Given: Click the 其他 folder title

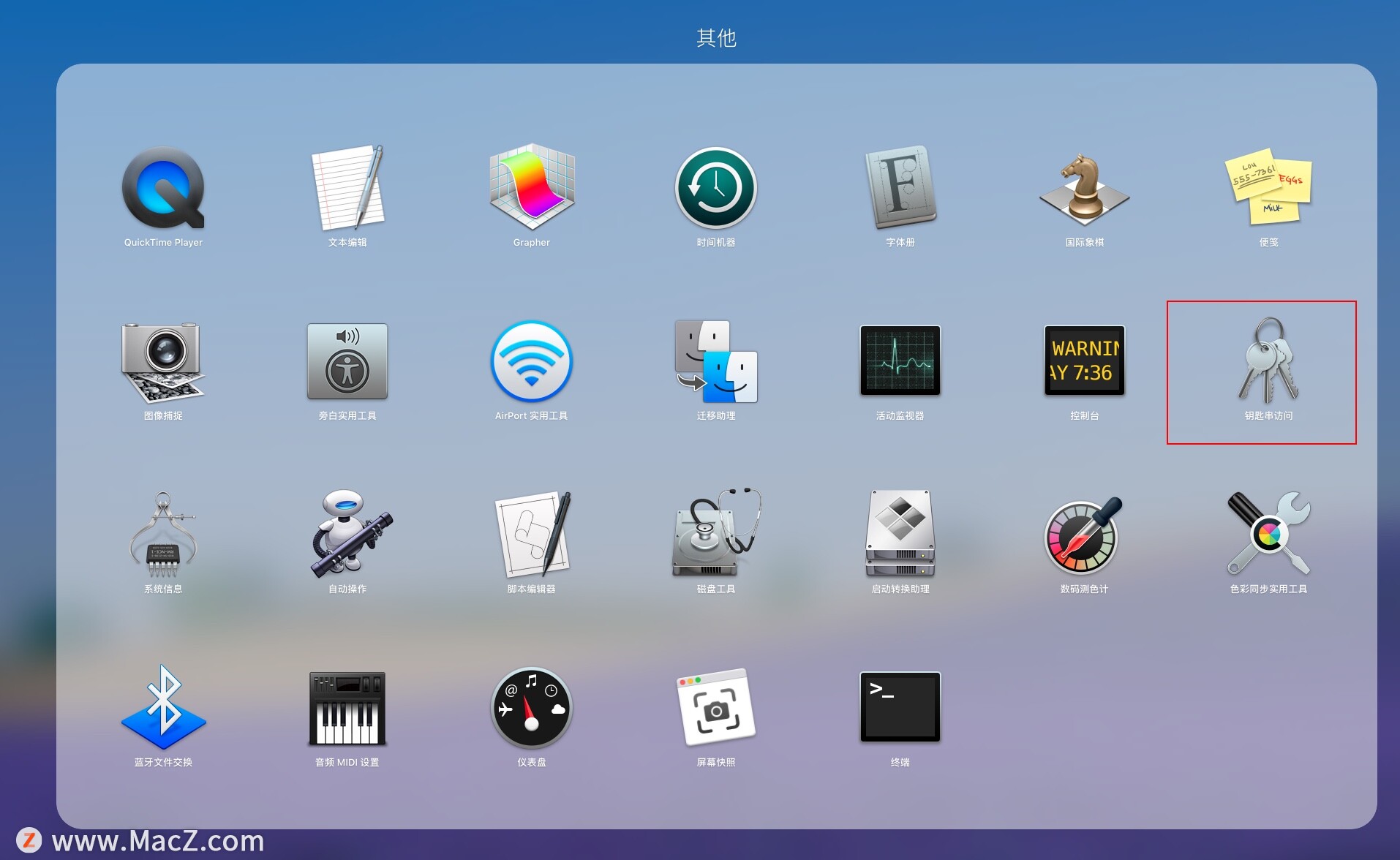Looking at the screenshot, I should point(716,37).
